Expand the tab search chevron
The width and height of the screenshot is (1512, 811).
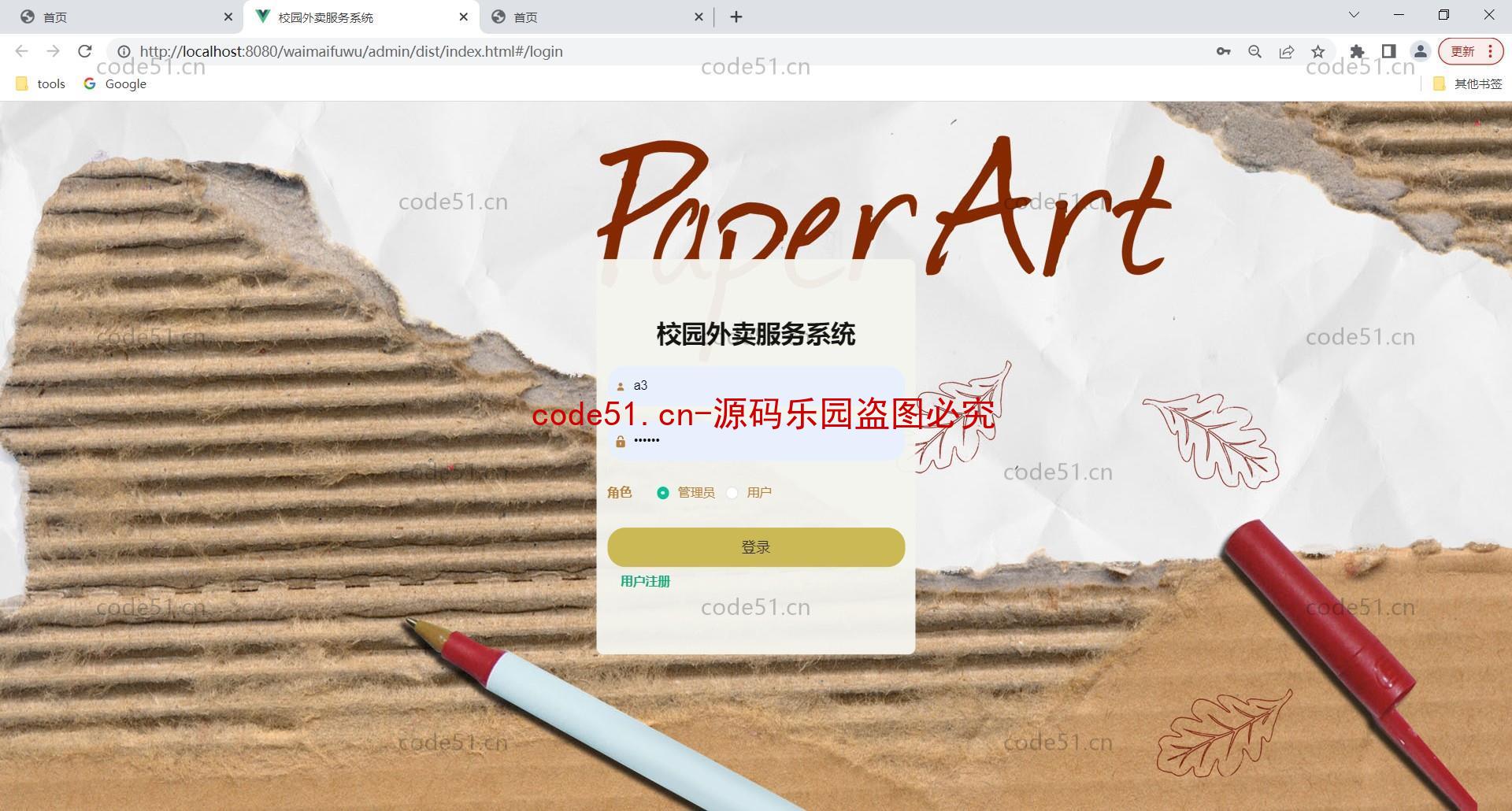(x=1354, y=15)
